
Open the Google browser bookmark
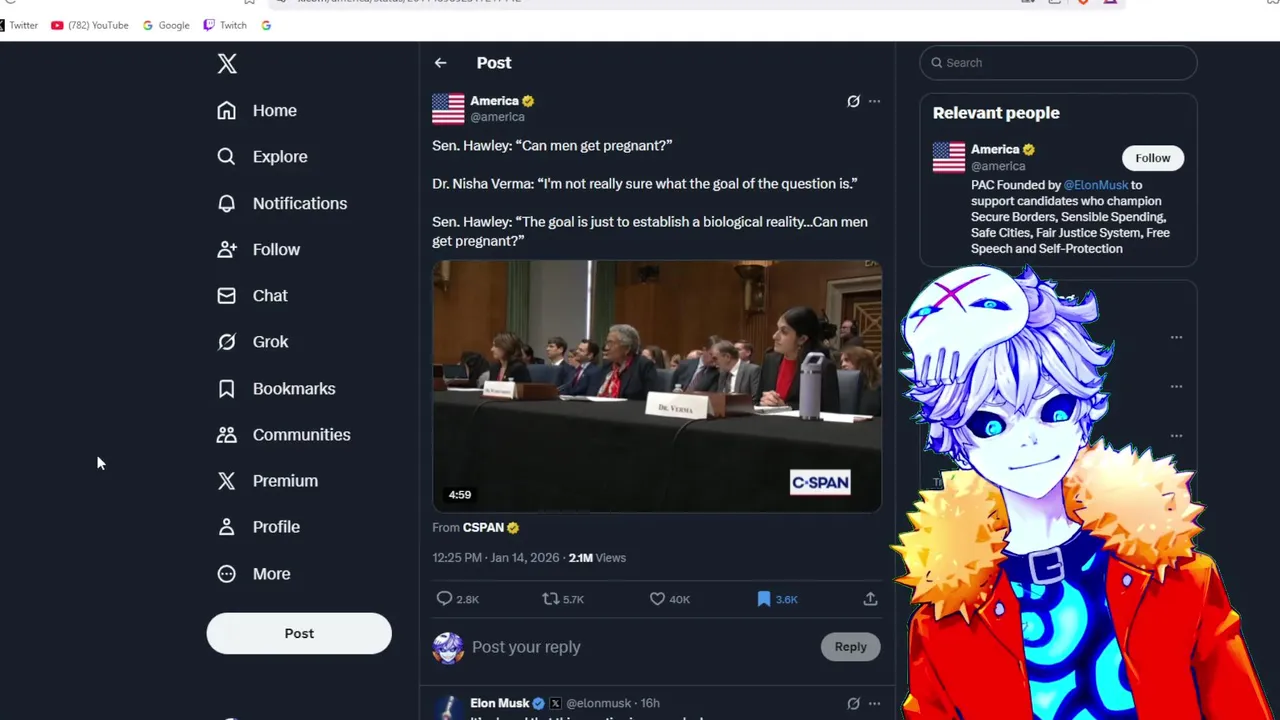click(166, 25)
